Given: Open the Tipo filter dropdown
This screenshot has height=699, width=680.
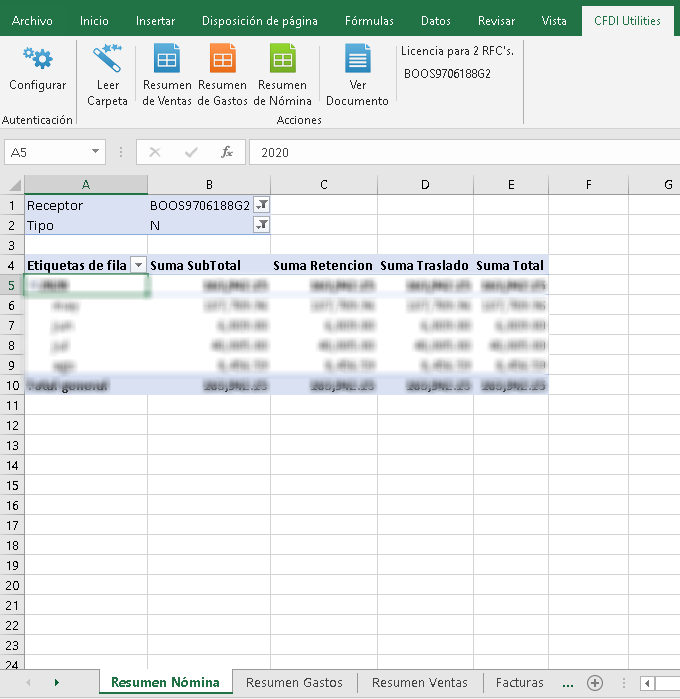Looking at the screenshot, I should click(x=261, y=225).
